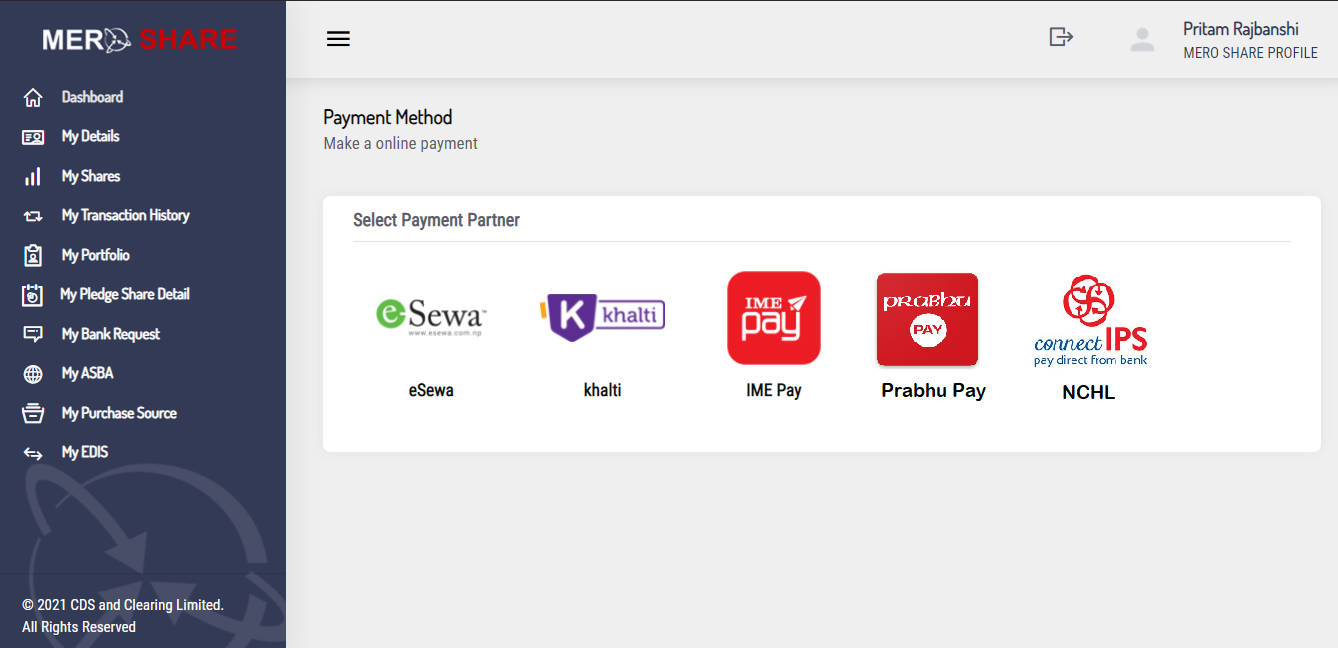Choose khalti payment option

tap(602, 315)
